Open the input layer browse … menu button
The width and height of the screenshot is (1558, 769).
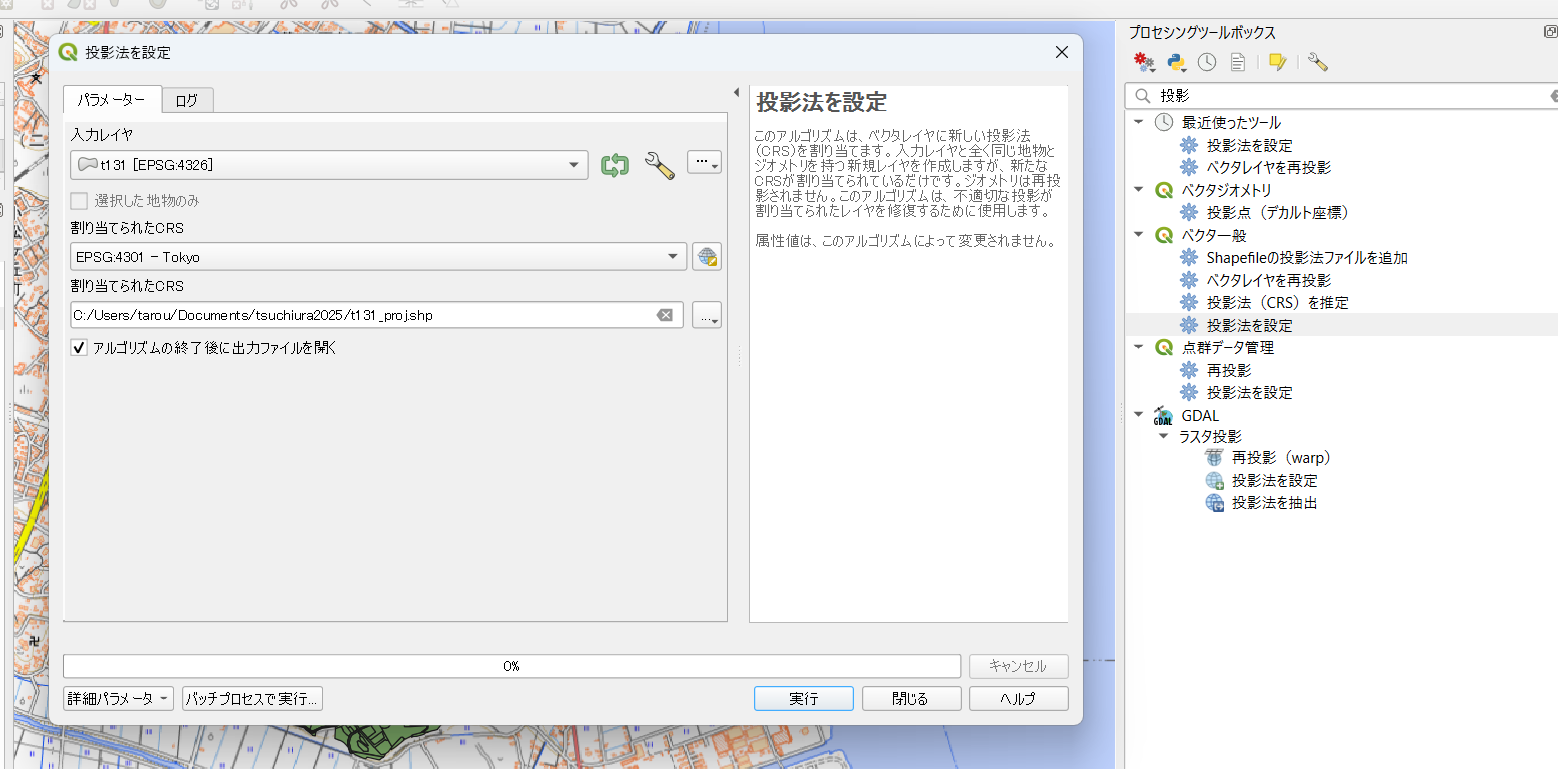pos(704,162)
